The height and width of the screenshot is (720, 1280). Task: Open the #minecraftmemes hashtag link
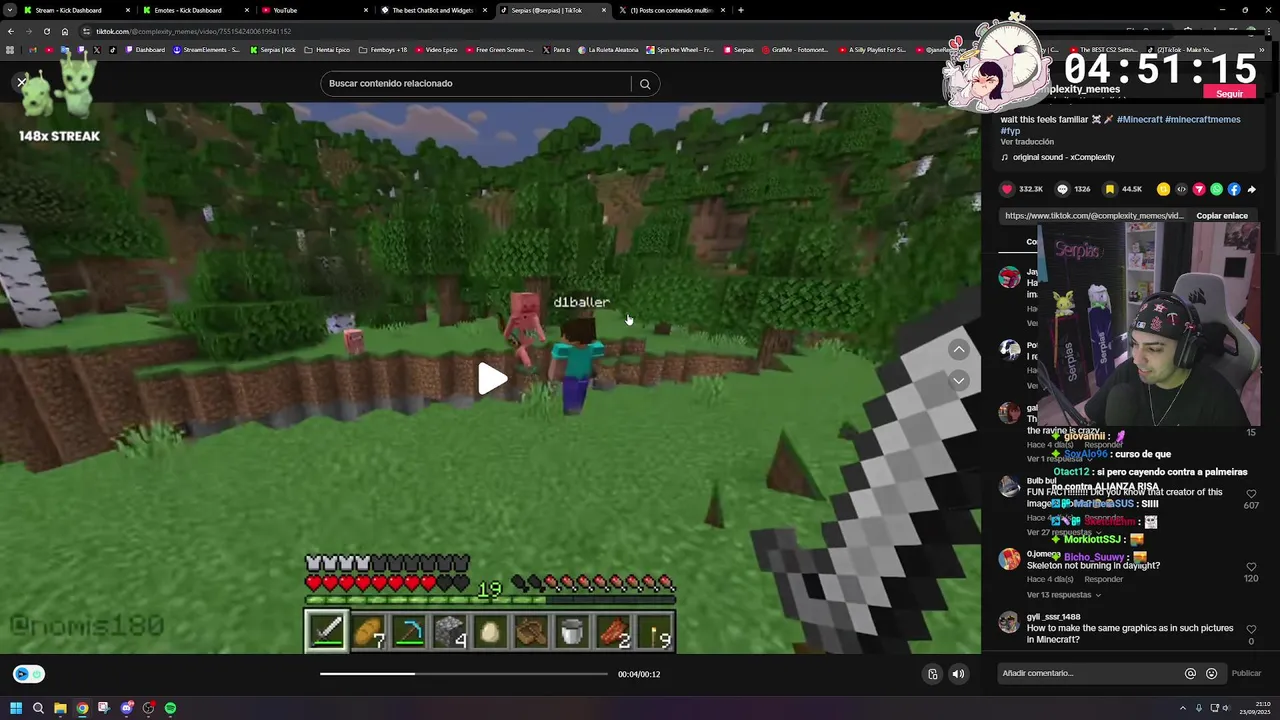click(1202, 119)
